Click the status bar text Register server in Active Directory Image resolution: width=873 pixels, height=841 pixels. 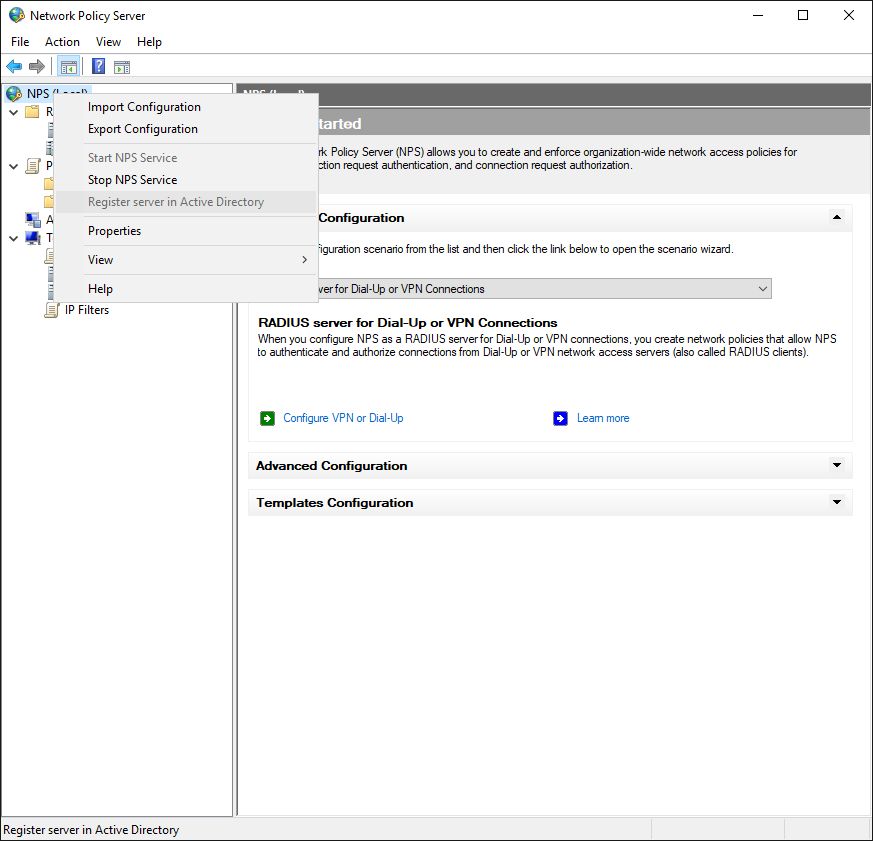[x=91, y=830]
